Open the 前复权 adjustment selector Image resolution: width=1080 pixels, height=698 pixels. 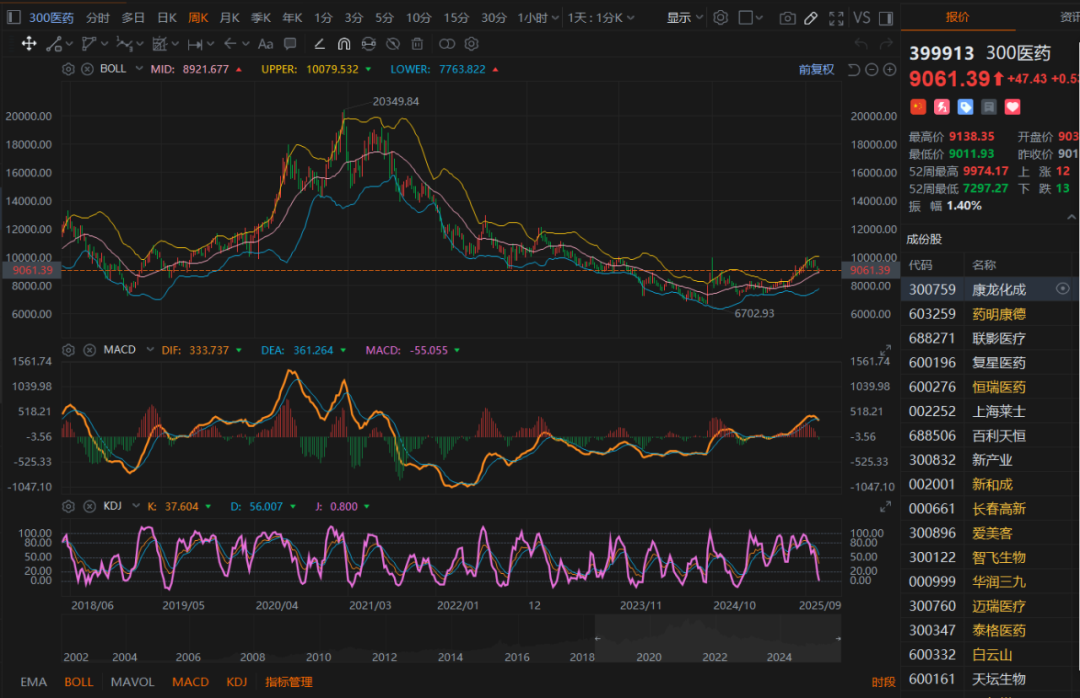[x=816, y=69]
